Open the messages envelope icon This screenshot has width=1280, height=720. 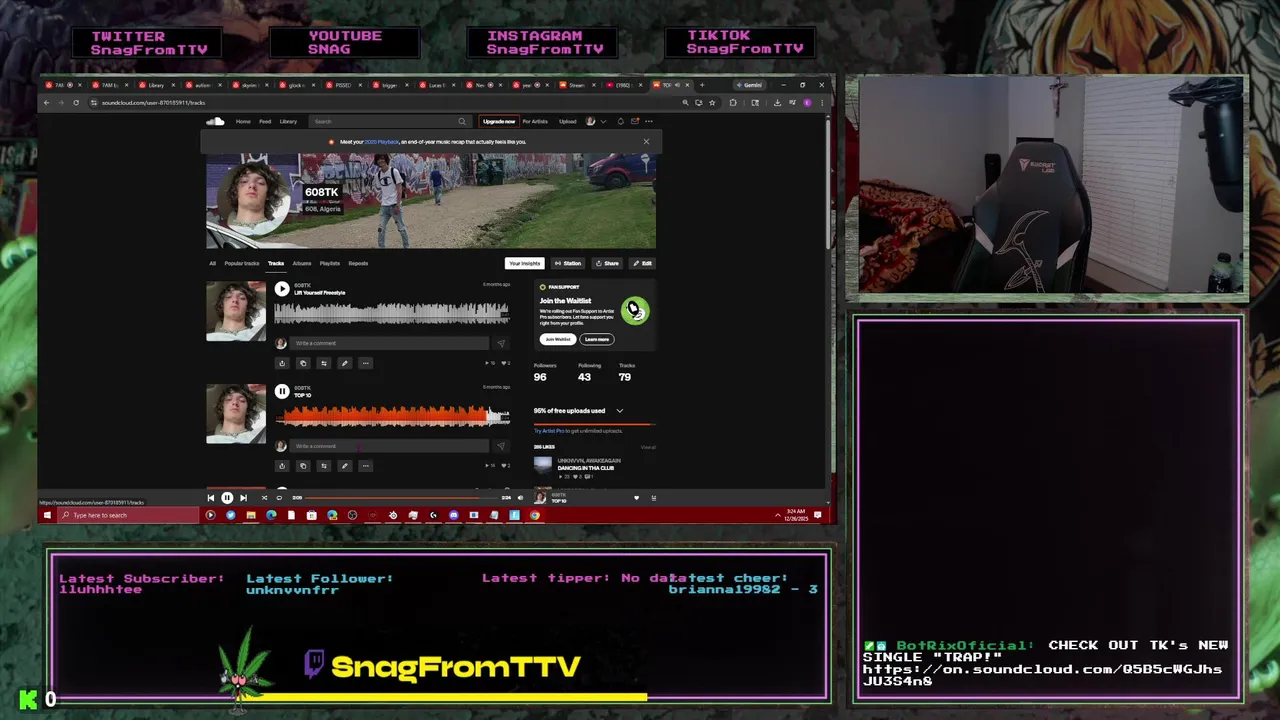coord(634,121)
